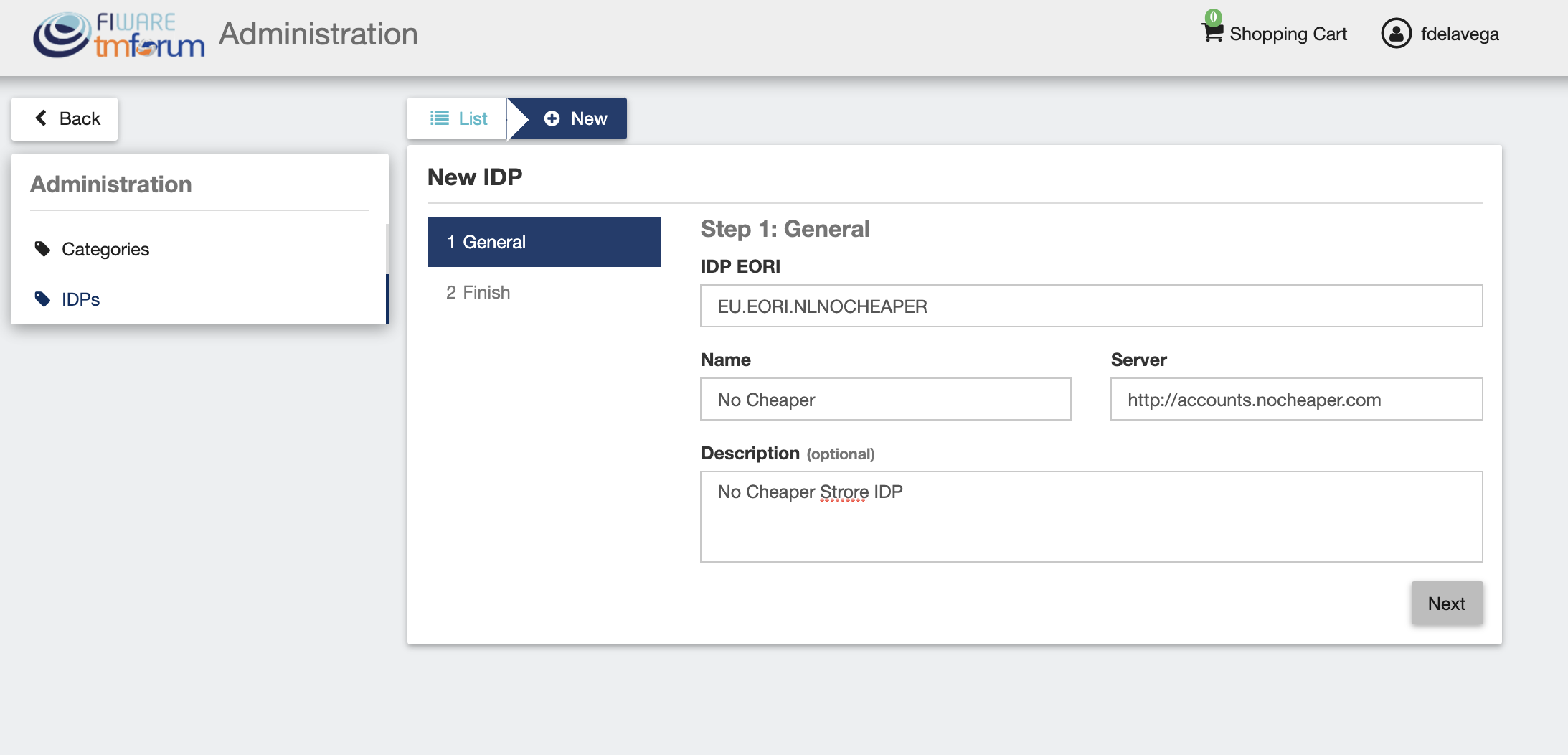Click the plus circle New icon
Image resolution: width=1568 pixels, height=755 pixels.
pos(552,118)
